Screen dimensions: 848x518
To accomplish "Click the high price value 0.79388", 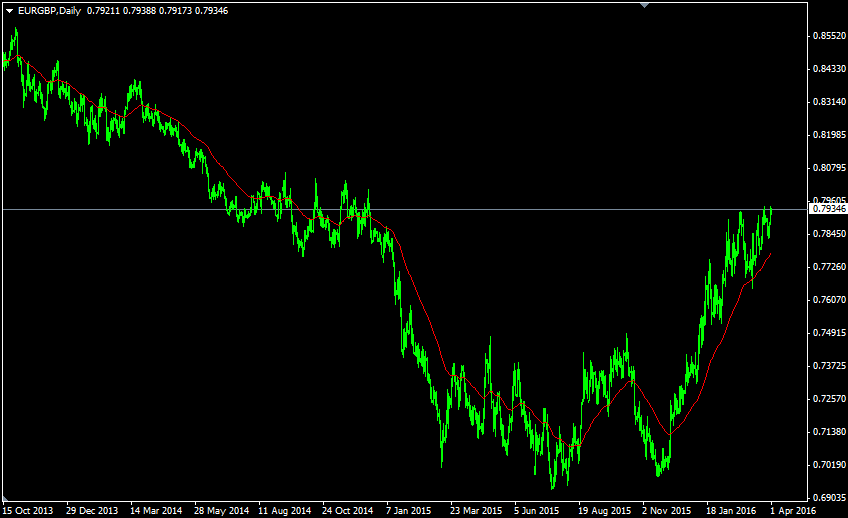I will [139, 11].
